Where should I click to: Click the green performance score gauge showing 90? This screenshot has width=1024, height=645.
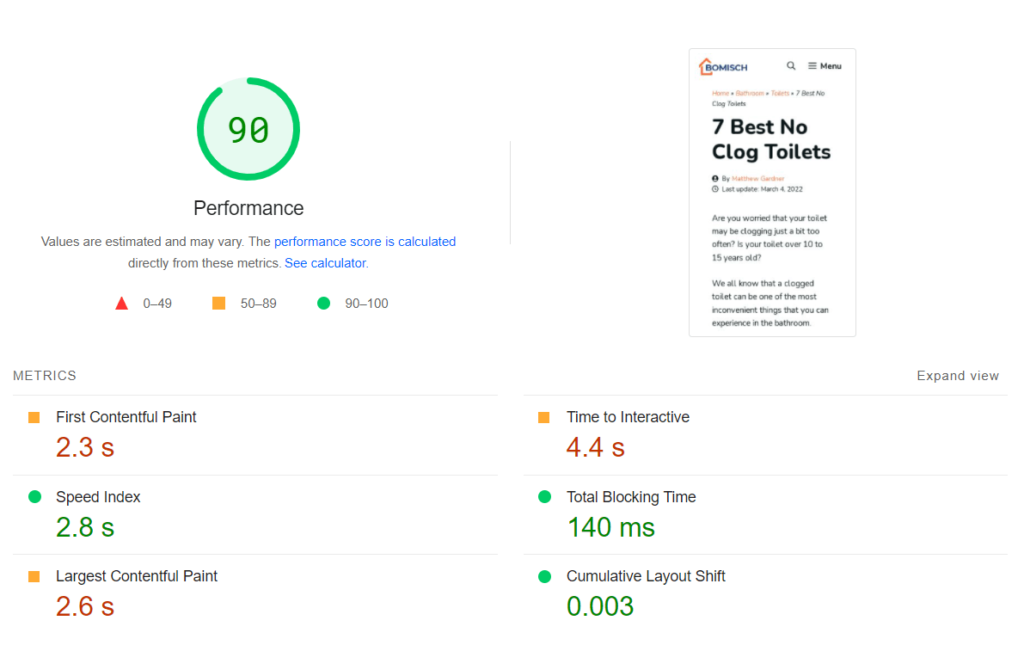248,130
